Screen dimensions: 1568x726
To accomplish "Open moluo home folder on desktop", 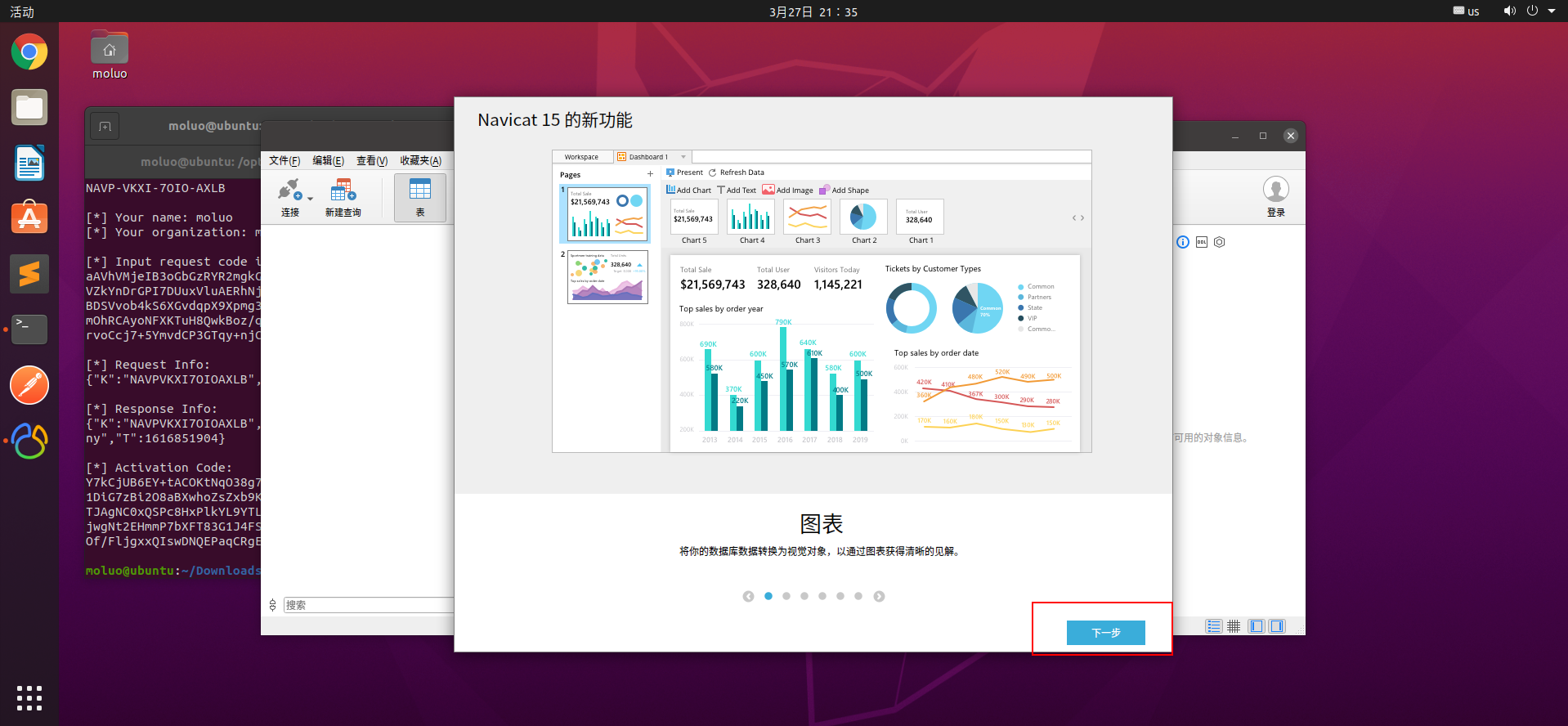I will coord(110,54).
